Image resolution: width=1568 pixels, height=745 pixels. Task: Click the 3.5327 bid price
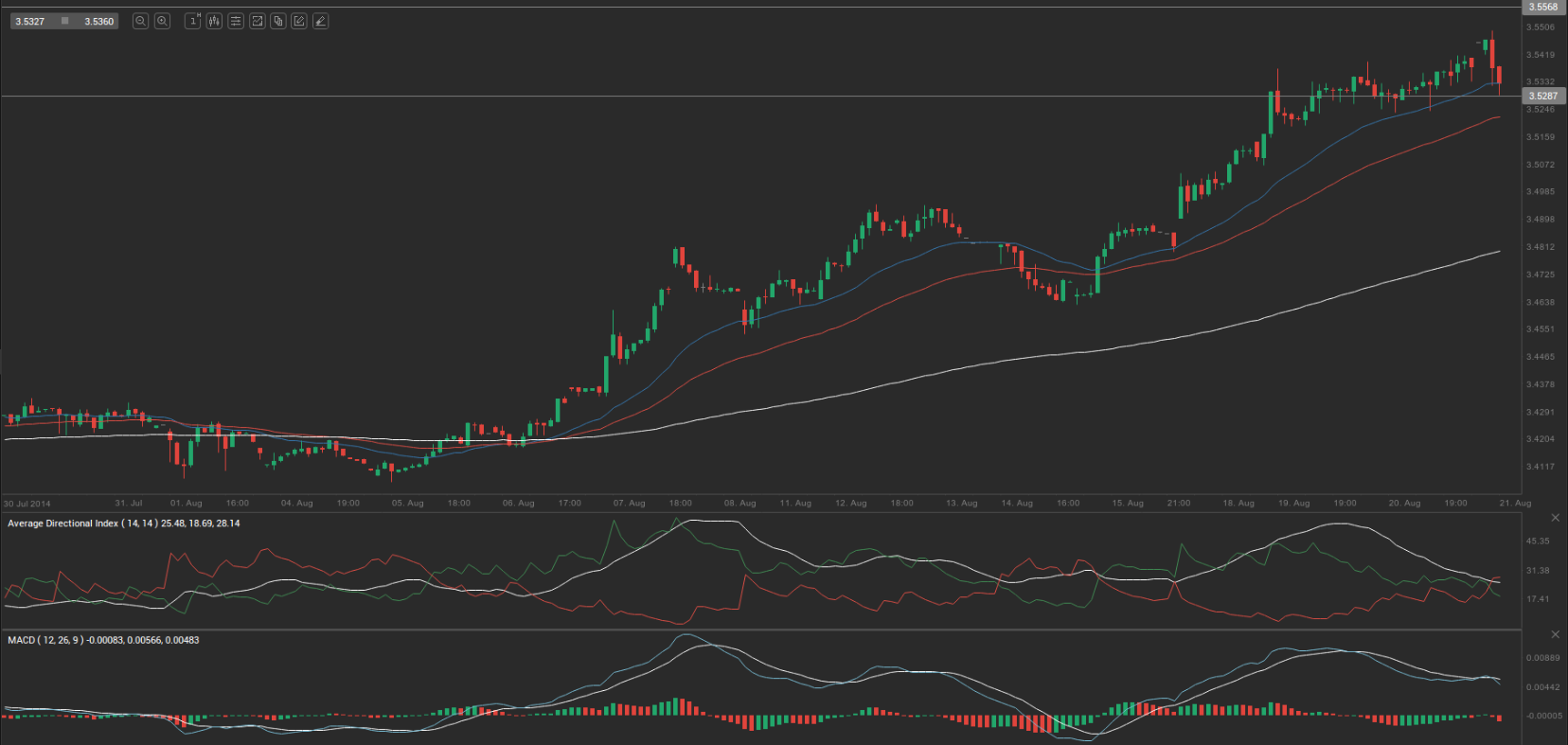pos(30,21)
